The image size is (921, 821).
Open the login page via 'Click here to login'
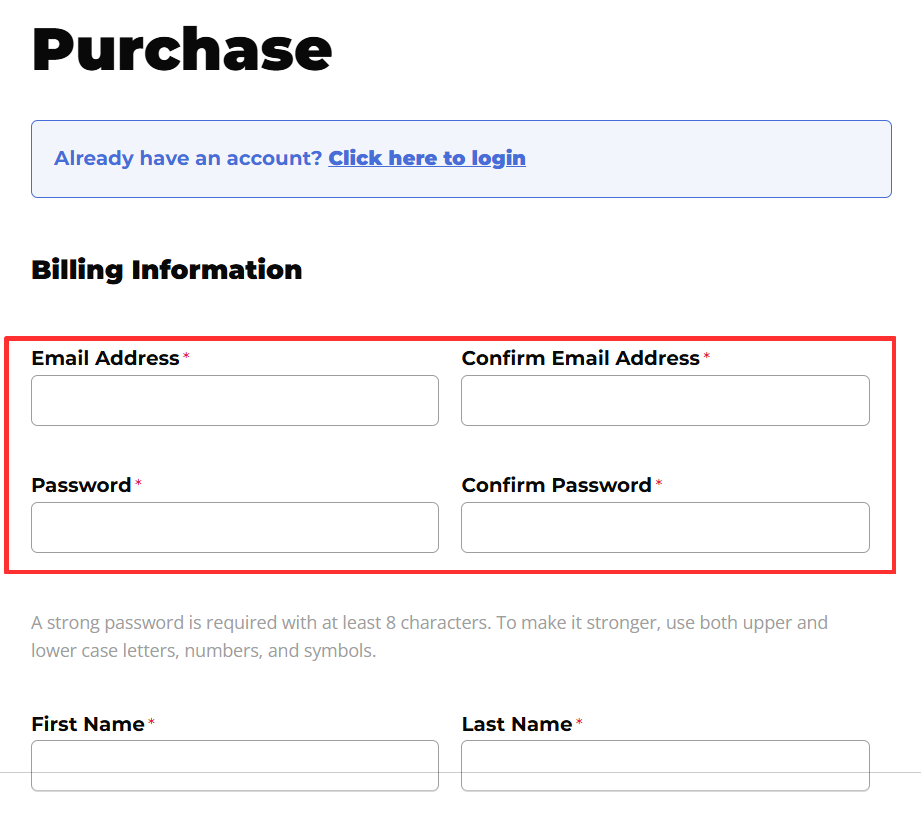427,157
